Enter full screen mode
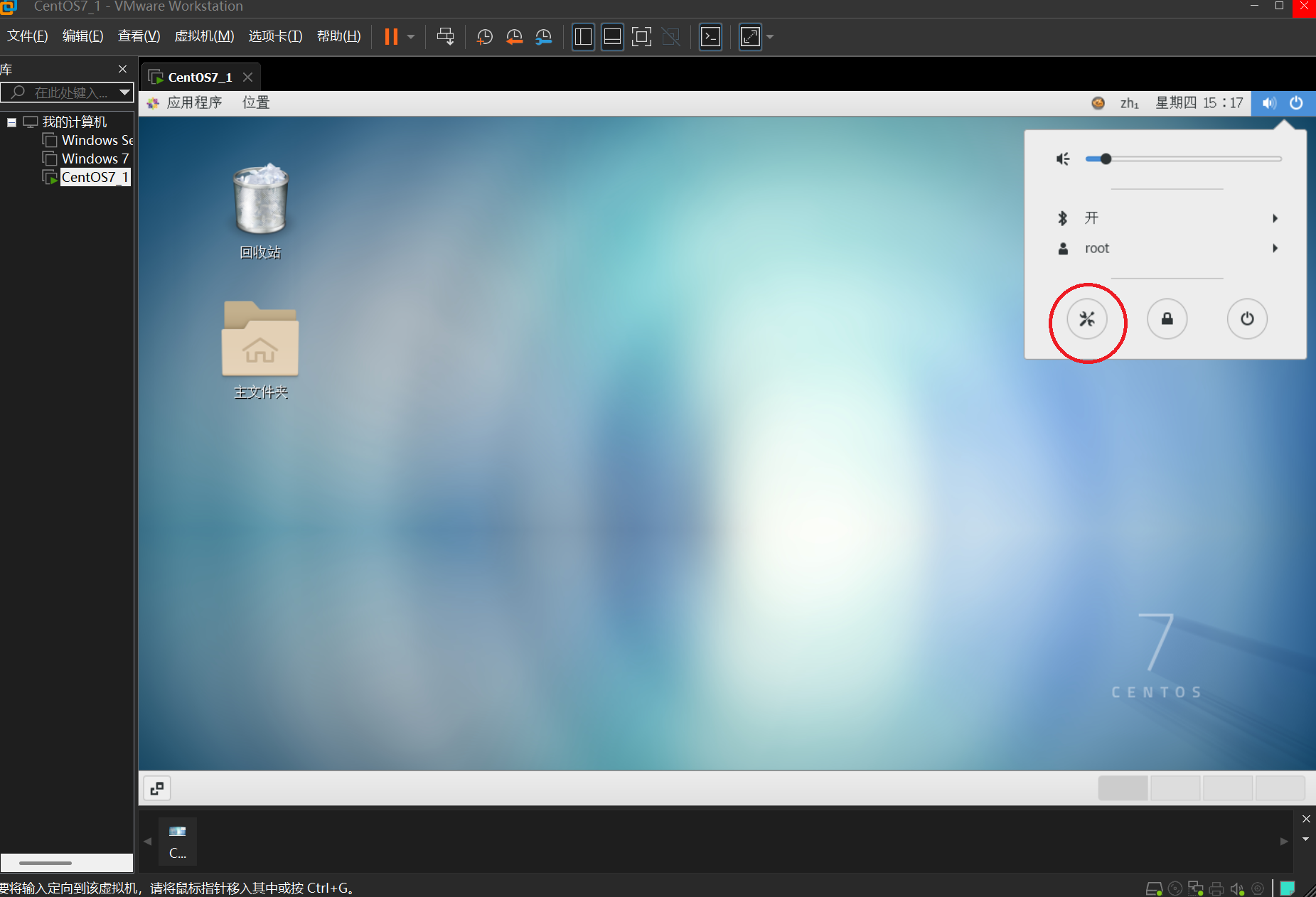1316x897 pixels. coord(641,37)
